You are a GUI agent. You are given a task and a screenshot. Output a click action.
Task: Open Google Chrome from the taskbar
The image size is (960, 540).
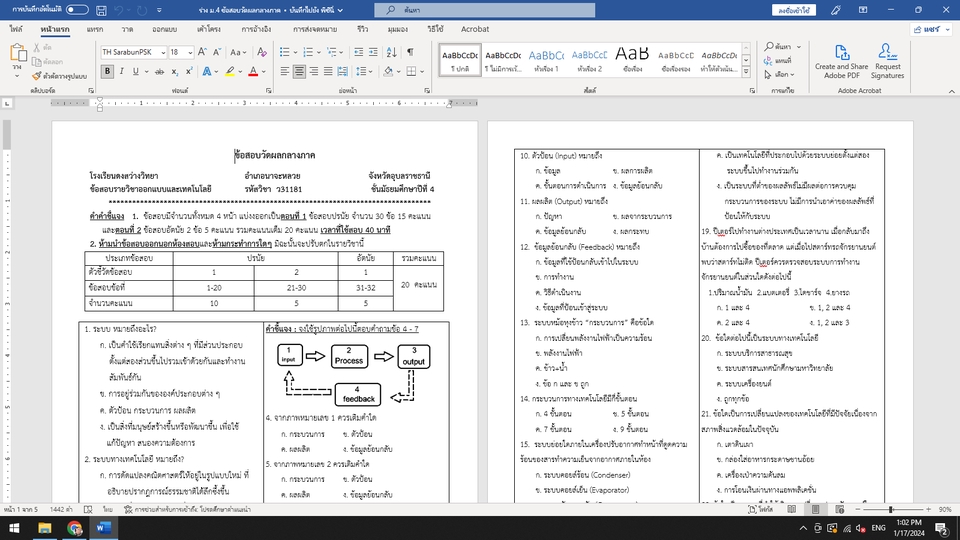74,528
